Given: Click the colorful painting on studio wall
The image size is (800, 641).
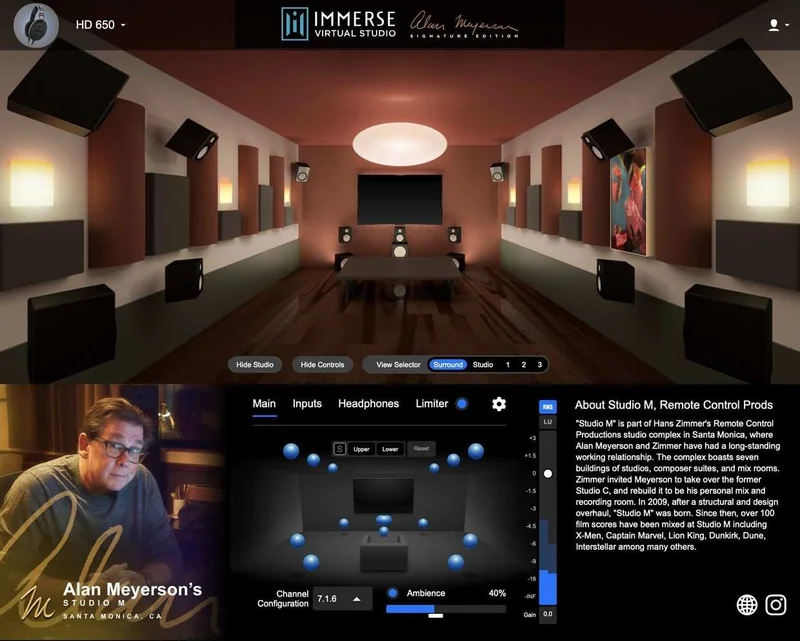Looking at the screenshot, I should click(629, 202).
